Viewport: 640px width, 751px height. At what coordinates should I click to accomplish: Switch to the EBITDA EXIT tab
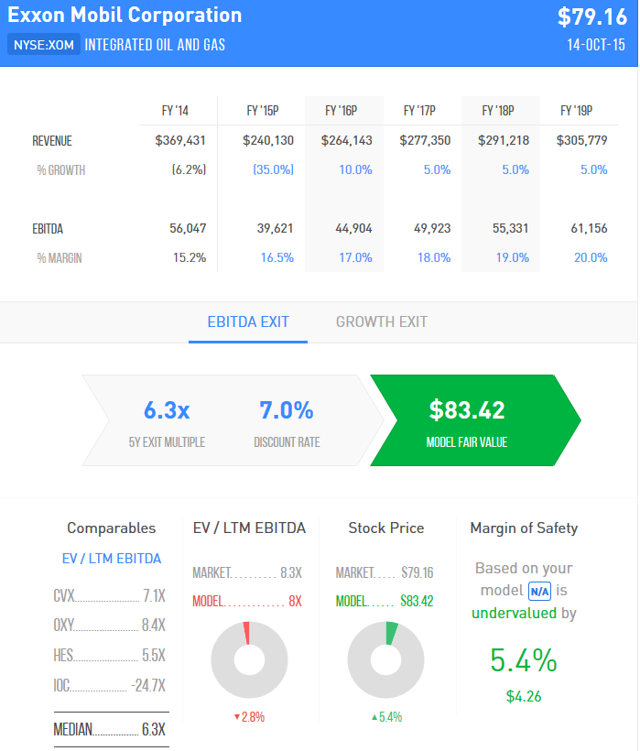248,322
